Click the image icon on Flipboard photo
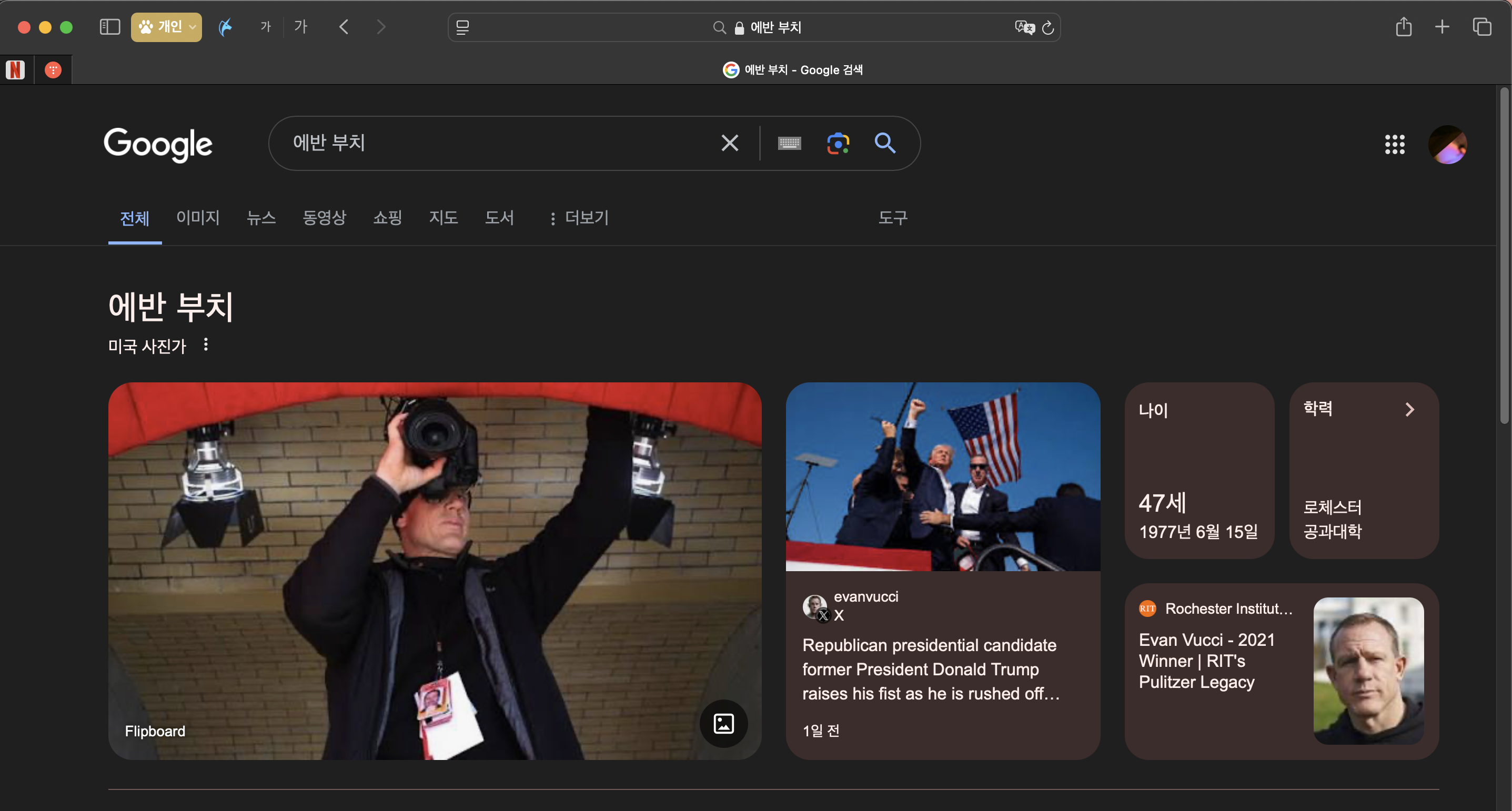 point(723,723)
